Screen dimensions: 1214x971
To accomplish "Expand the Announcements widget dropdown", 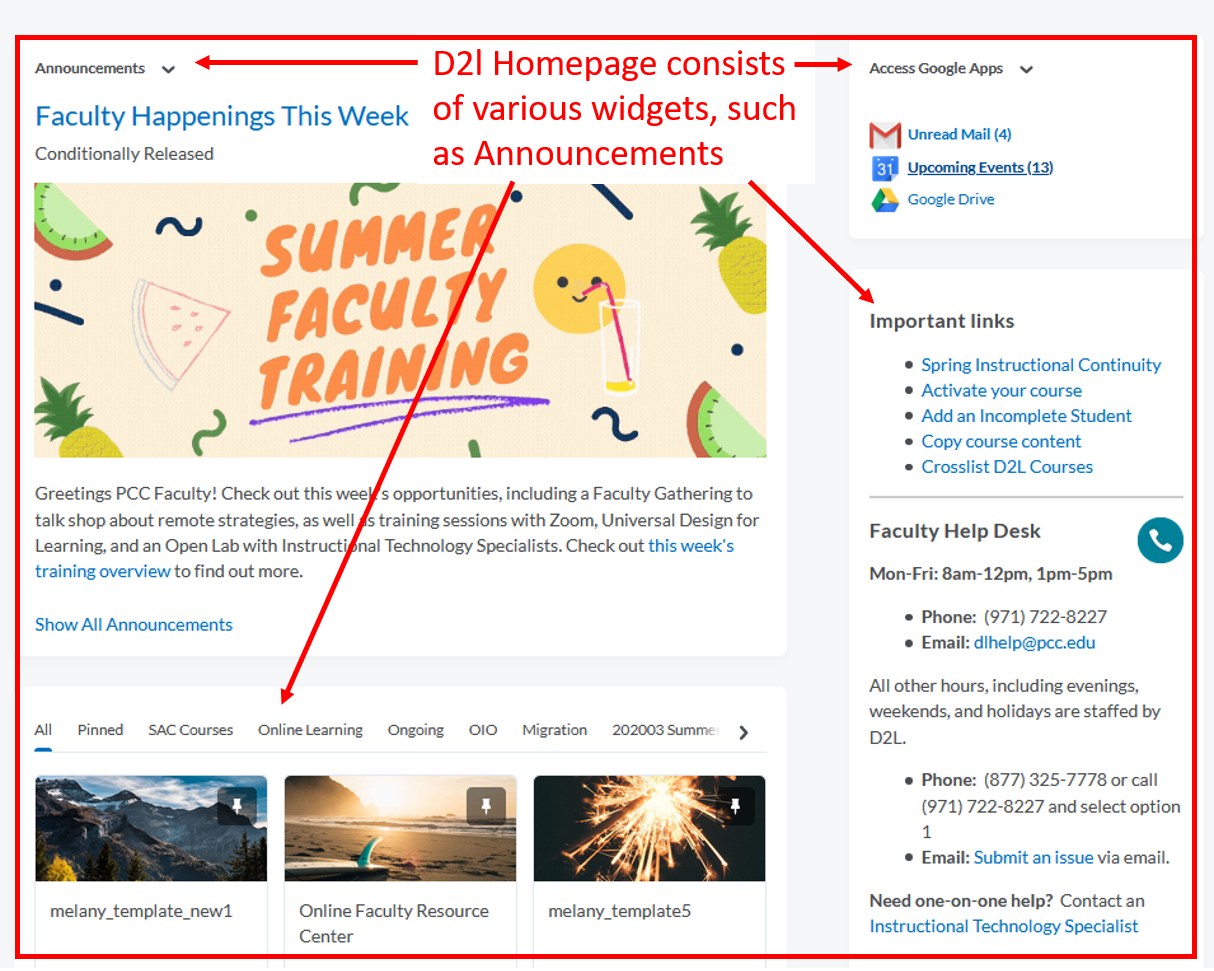I will tap(169, 69).
